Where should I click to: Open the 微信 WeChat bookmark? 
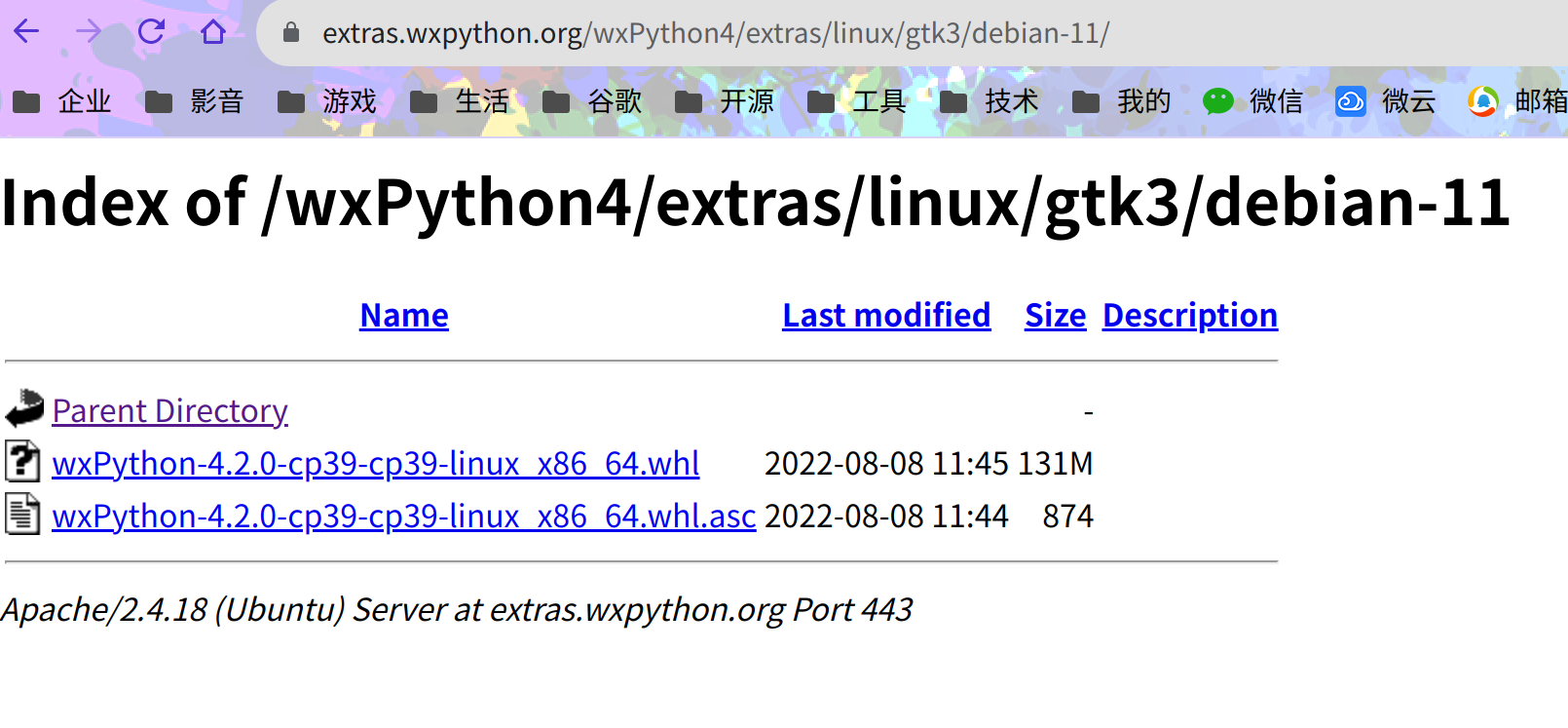[1252, 101]
